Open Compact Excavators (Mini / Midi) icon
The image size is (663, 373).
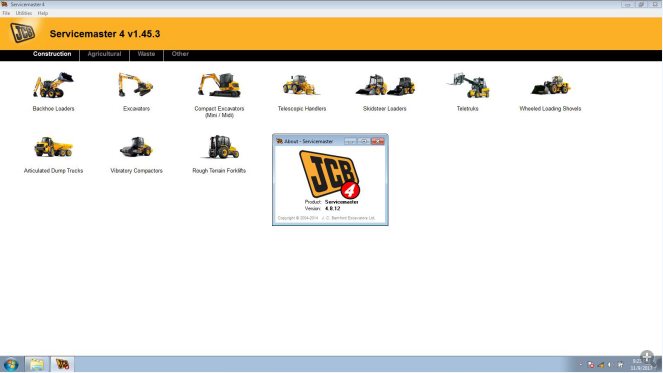(219, 85)
